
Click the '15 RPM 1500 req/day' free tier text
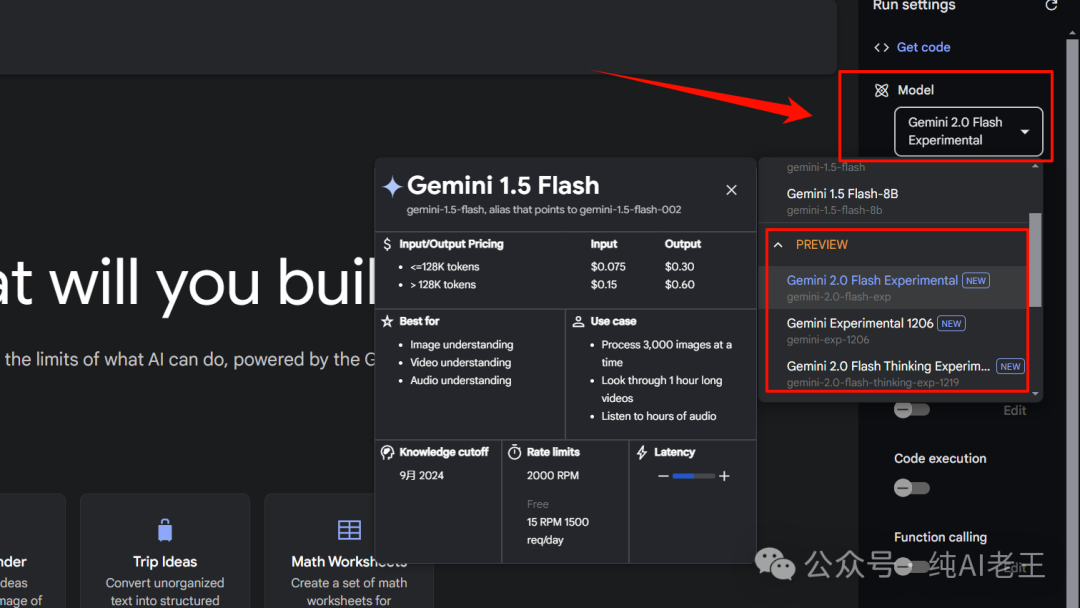[557, 531]
